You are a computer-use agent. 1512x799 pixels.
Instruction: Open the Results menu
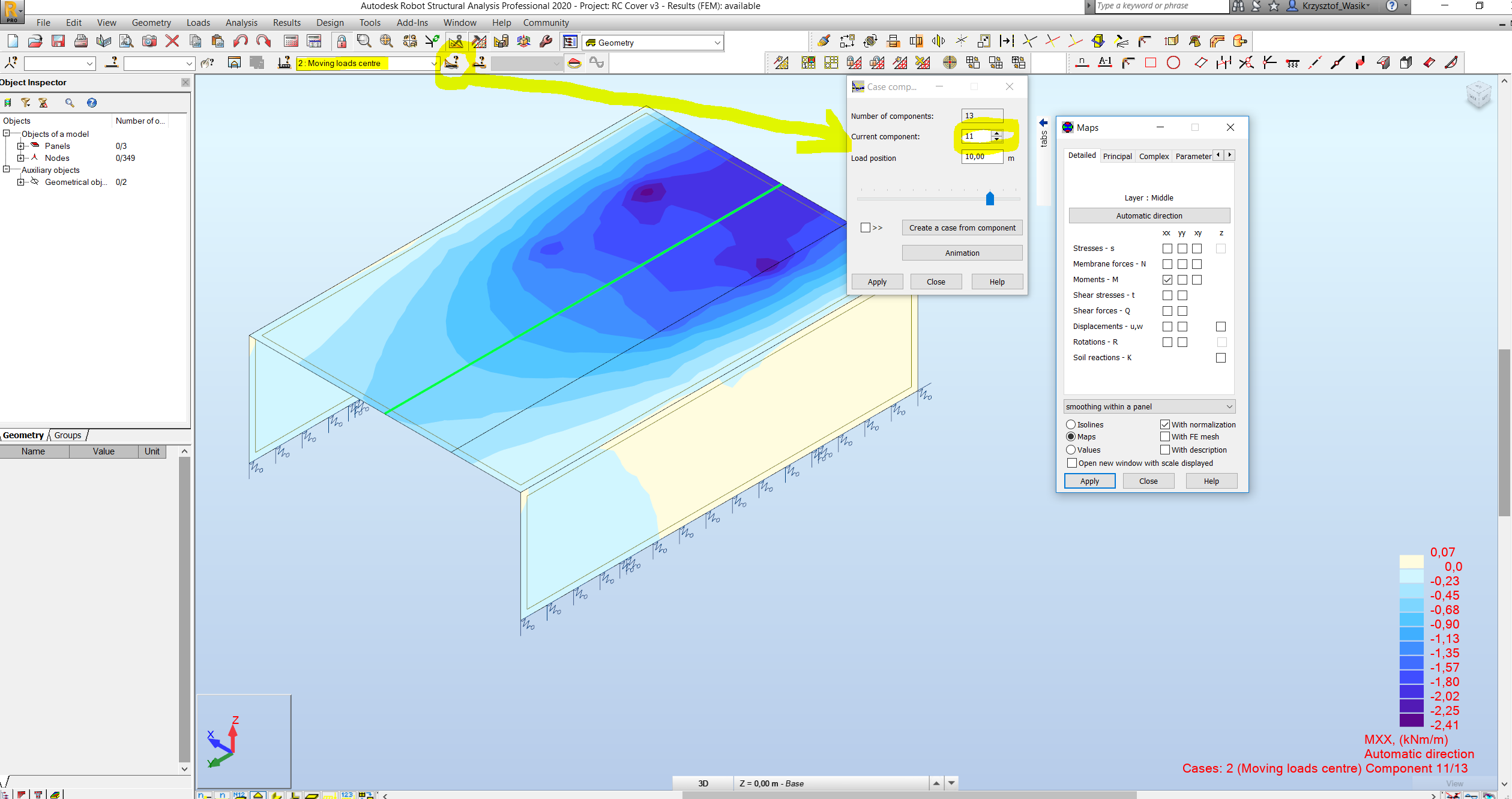[286, 23]
